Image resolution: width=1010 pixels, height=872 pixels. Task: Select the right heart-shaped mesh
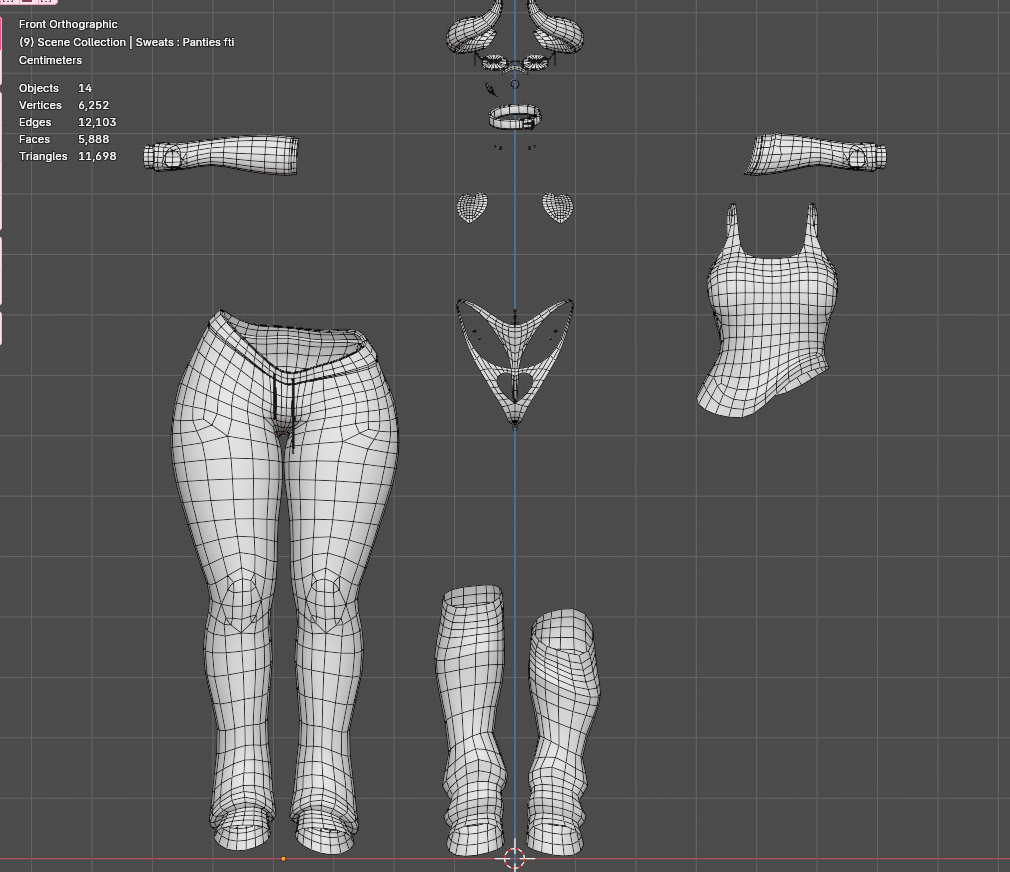[x=558, y=207]
